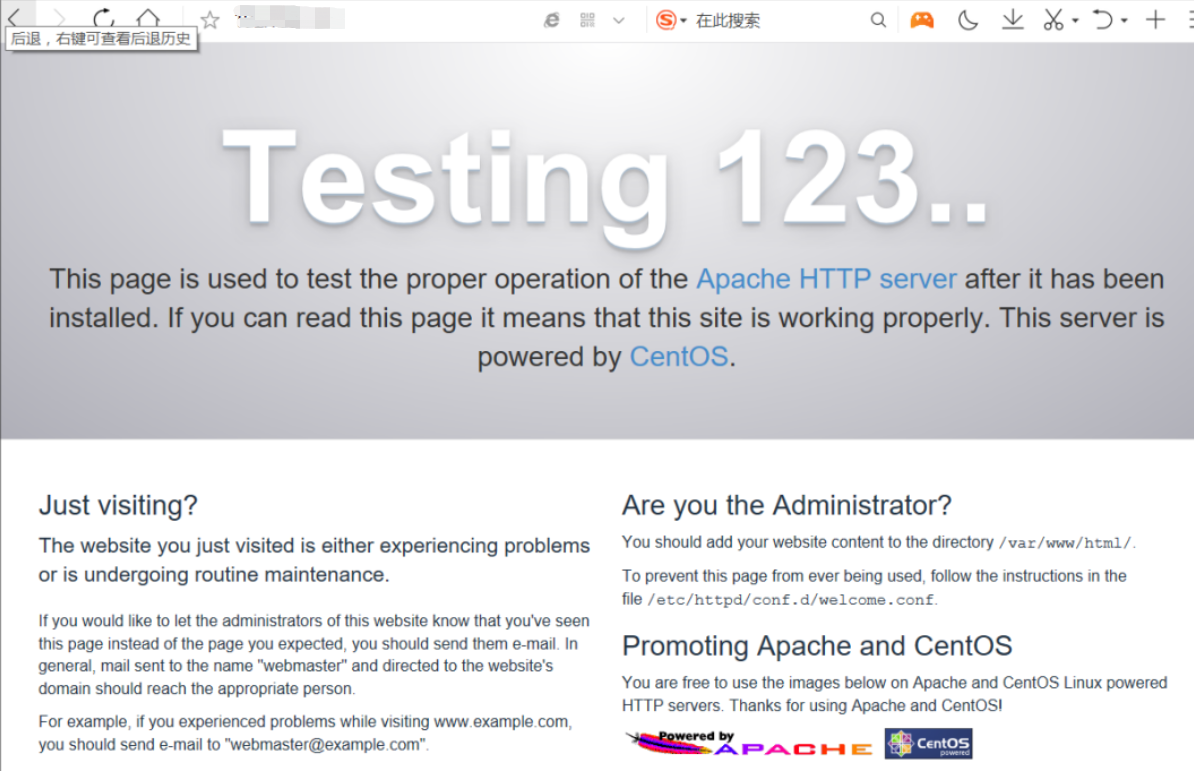
Task: Show the page QR code icon
Action: tap(587, 21)
